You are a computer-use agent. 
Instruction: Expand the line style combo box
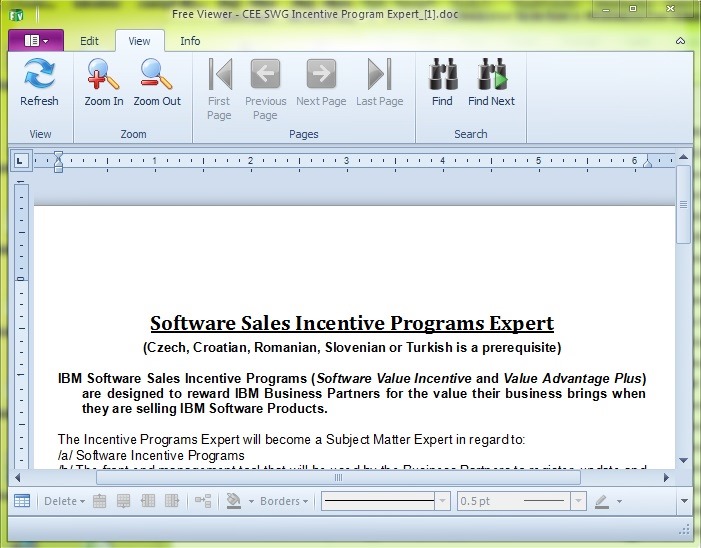pyautogui.click(x=442, y=501)
